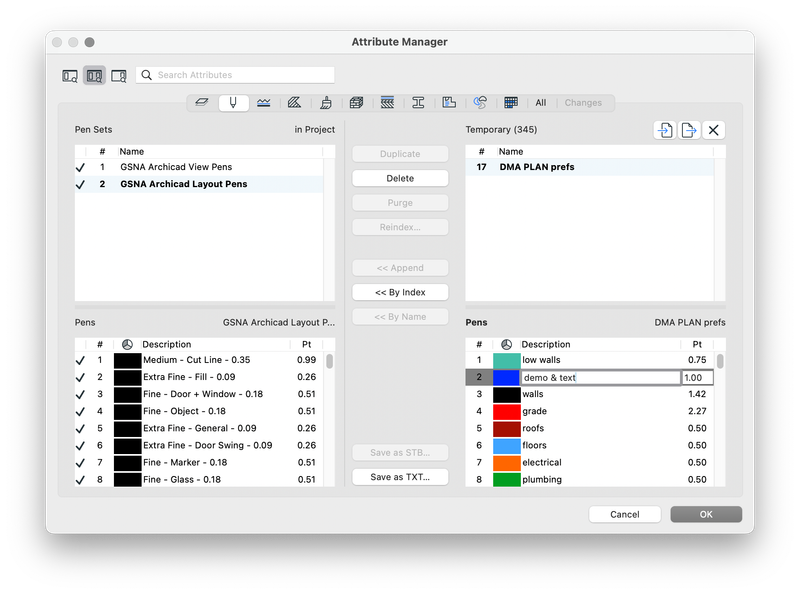This screenshot has width=800, height=594.
Task: Click color wheel header in left Pens
Action: point(127,344)
